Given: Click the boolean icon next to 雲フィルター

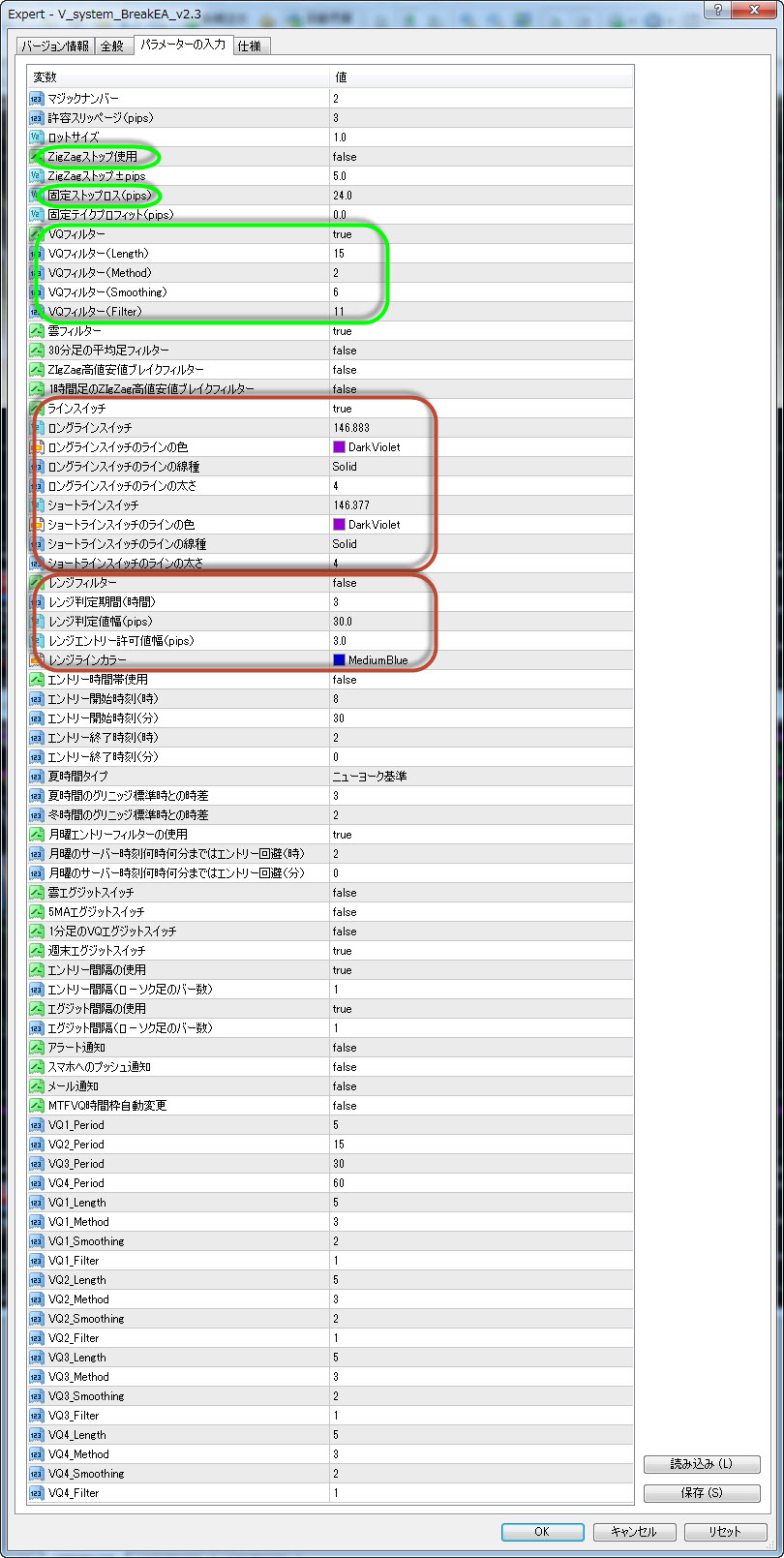Looking at the screenshot, I should [x=36, y=331].
